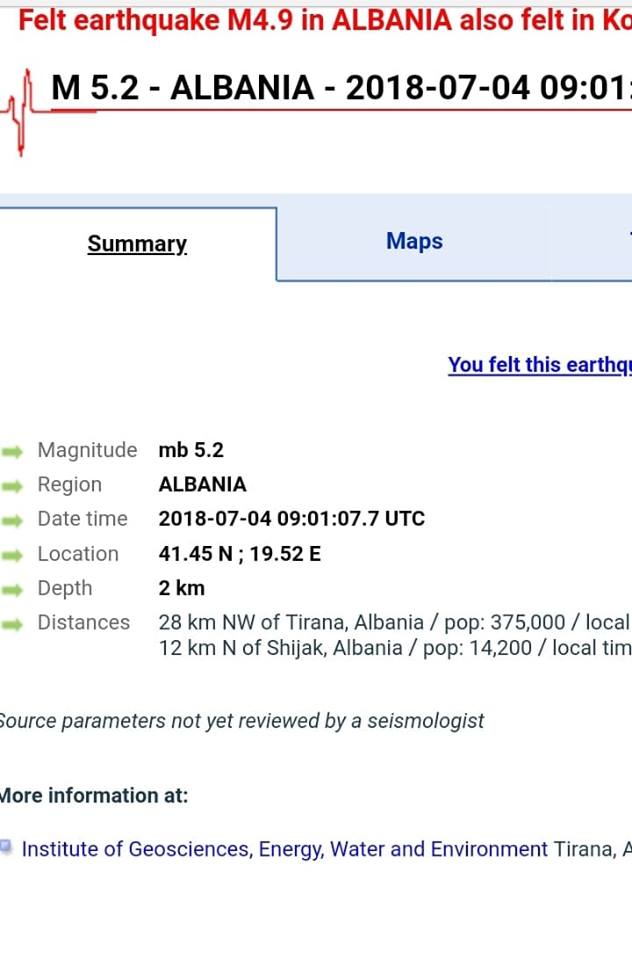The height and width of the screenshot is (960, 632).
Task: Click the small blue icon before Institute of Geosciences
Action: [7, 847]
